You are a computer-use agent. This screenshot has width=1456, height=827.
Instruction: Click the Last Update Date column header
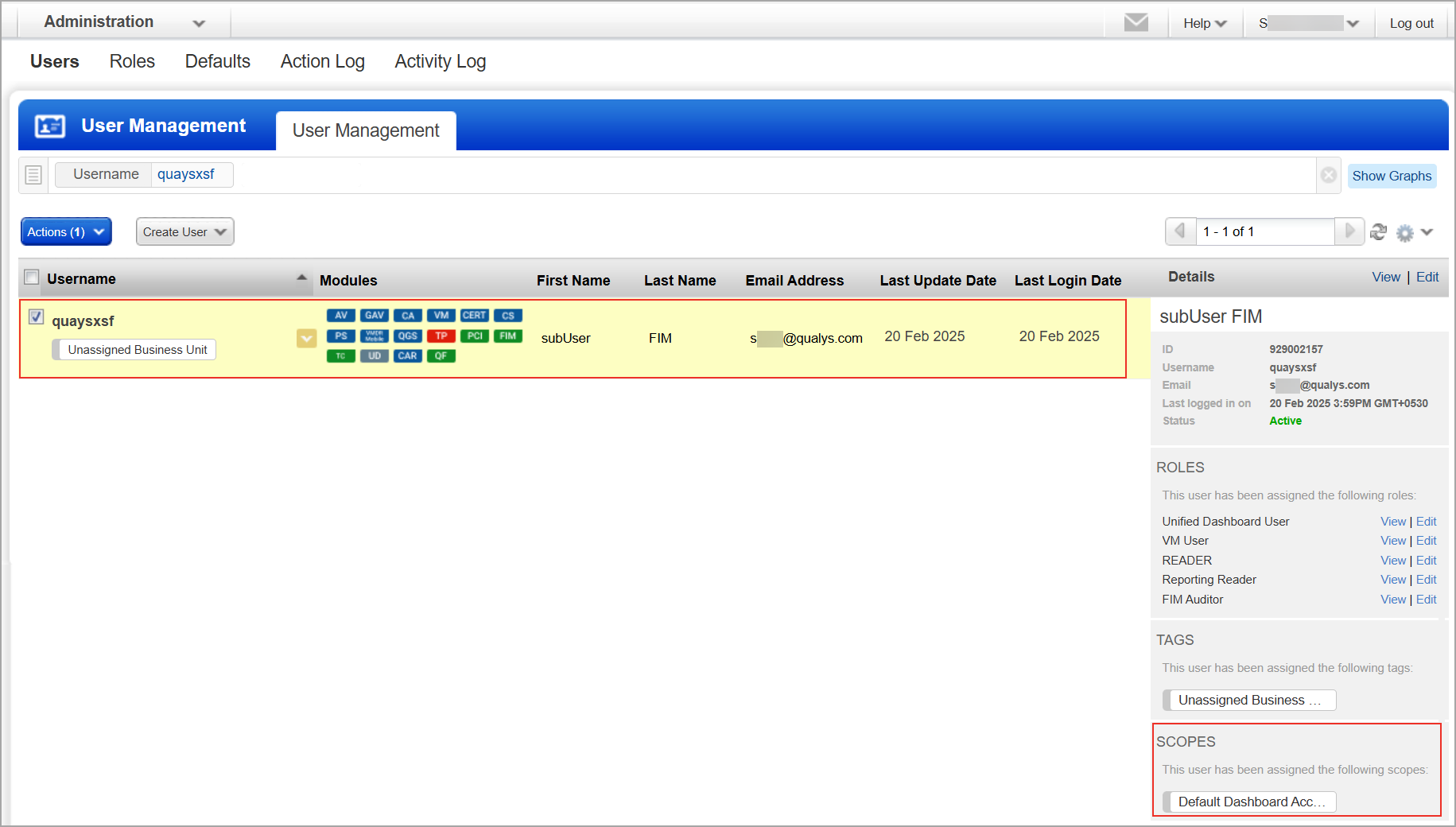pos(938,280)
